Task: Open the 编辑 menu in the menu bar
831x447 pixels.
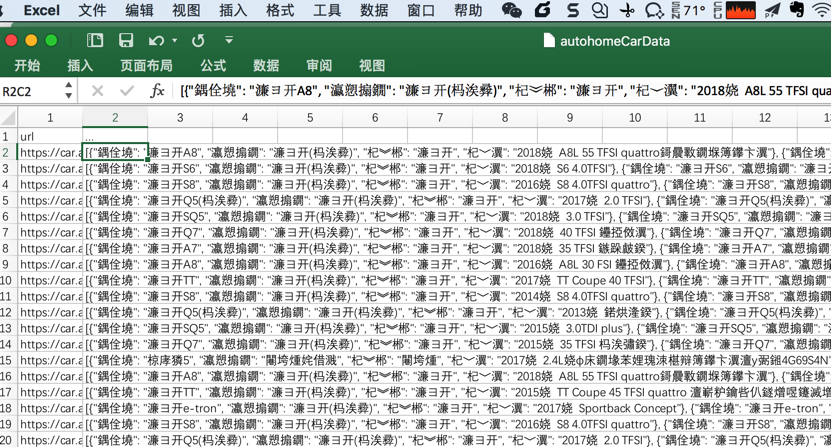Action: 139,10
